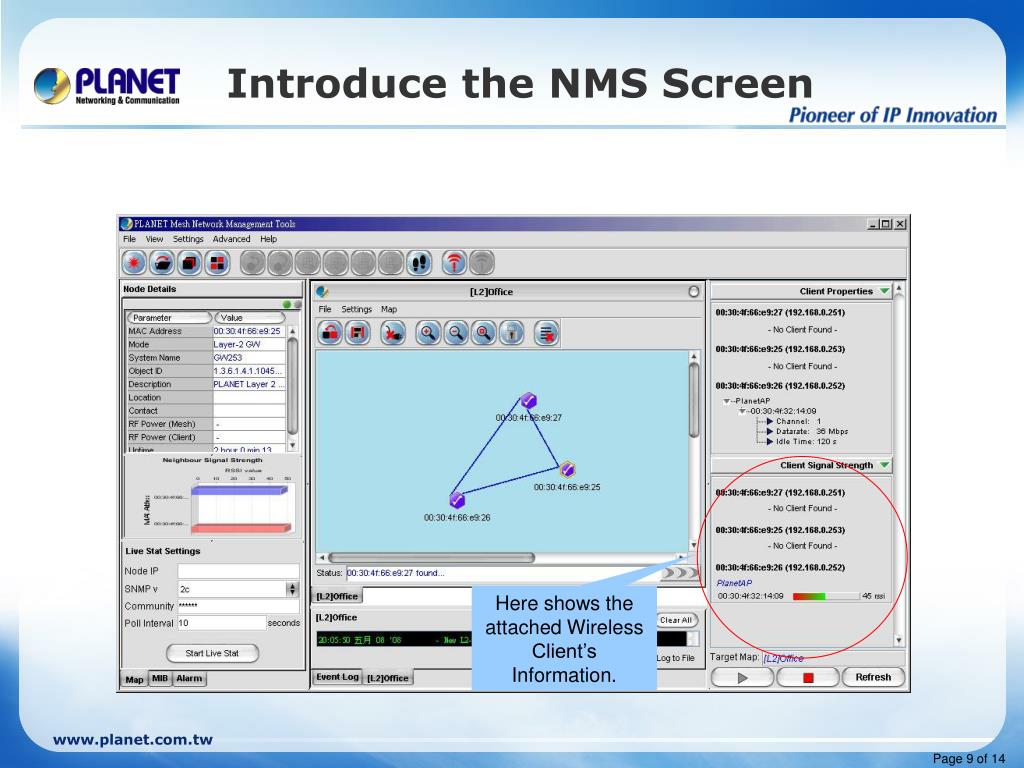Collapse the PlanetAP tree node
1024x768 pixels.
pos(726,402)
